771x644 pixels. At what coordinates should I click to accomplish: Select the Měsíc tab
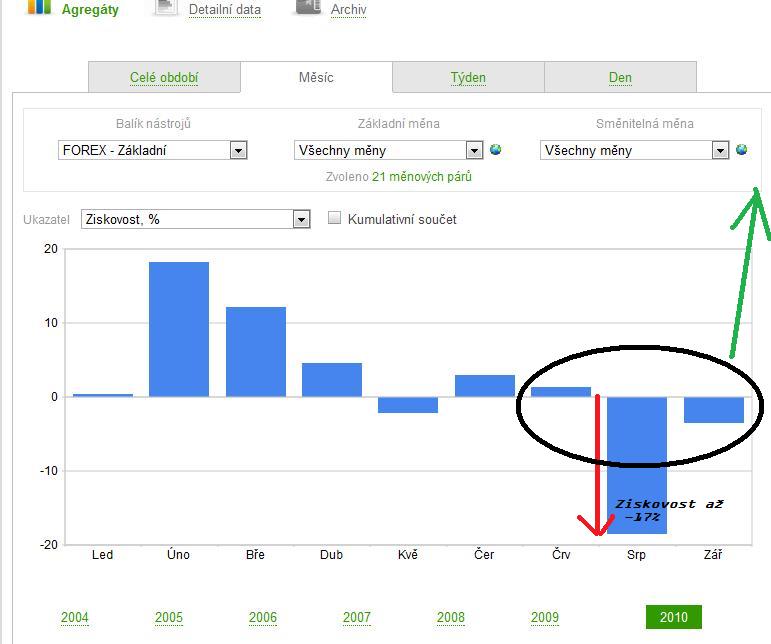(x=316, y=77)
